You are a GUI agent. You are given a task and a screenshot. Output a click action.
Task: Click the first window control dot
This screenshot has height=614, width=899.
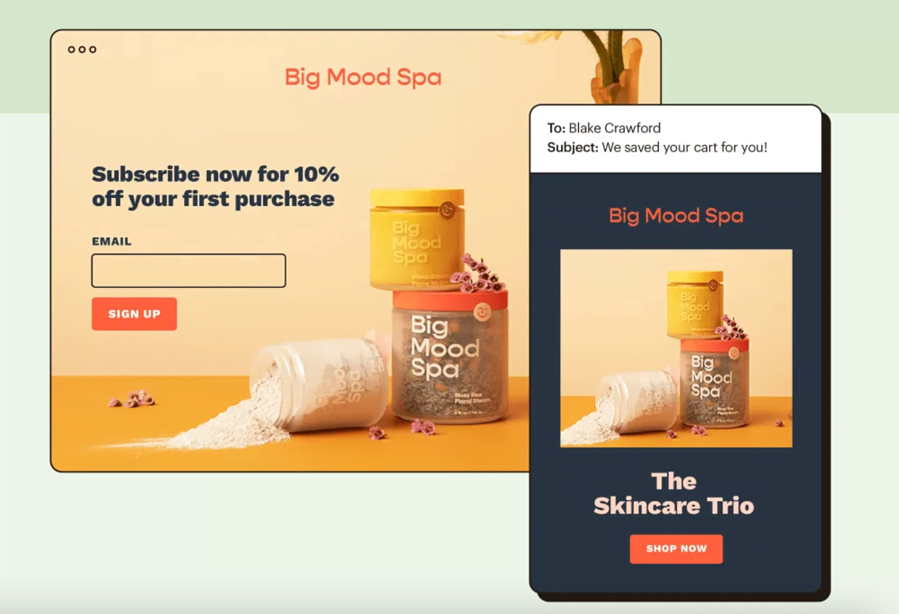tap(72, 49)
